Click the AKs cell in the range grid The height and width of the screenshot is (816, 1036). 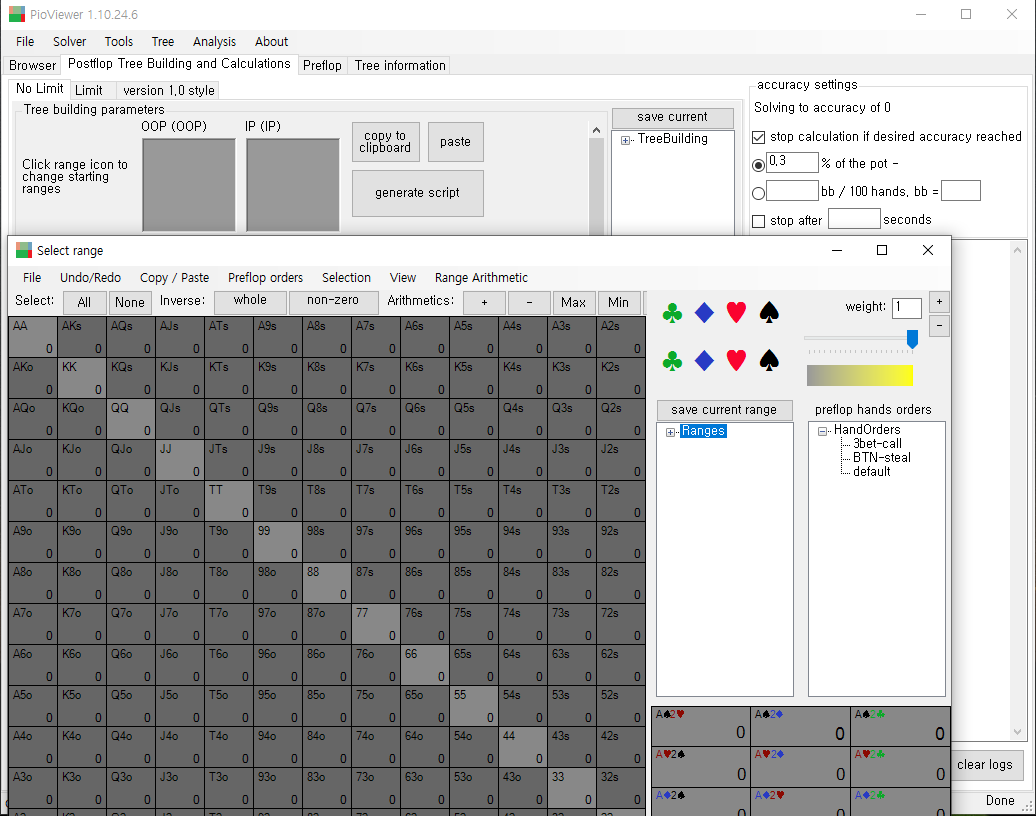pos(82,336)
